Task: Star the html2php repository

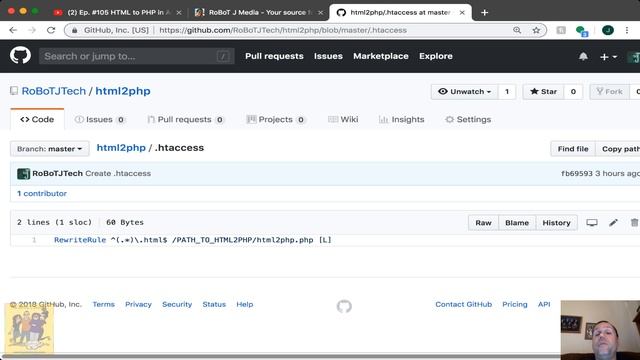Action: (543, 92)
